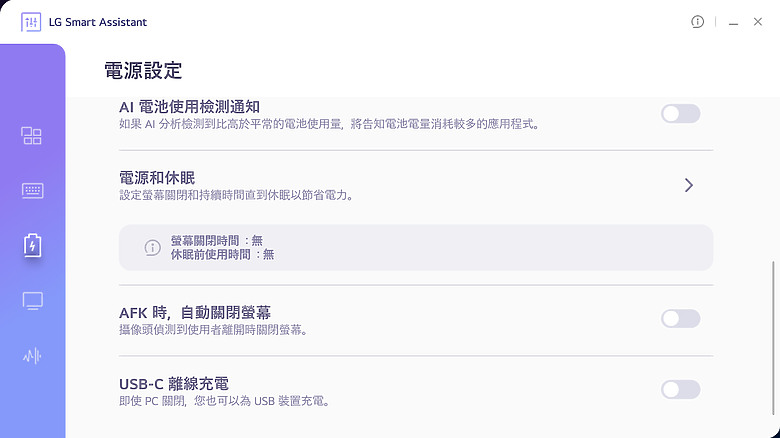Open the sound waveform sidebar icon
The image size is (780, 438).
click(32, 356)
